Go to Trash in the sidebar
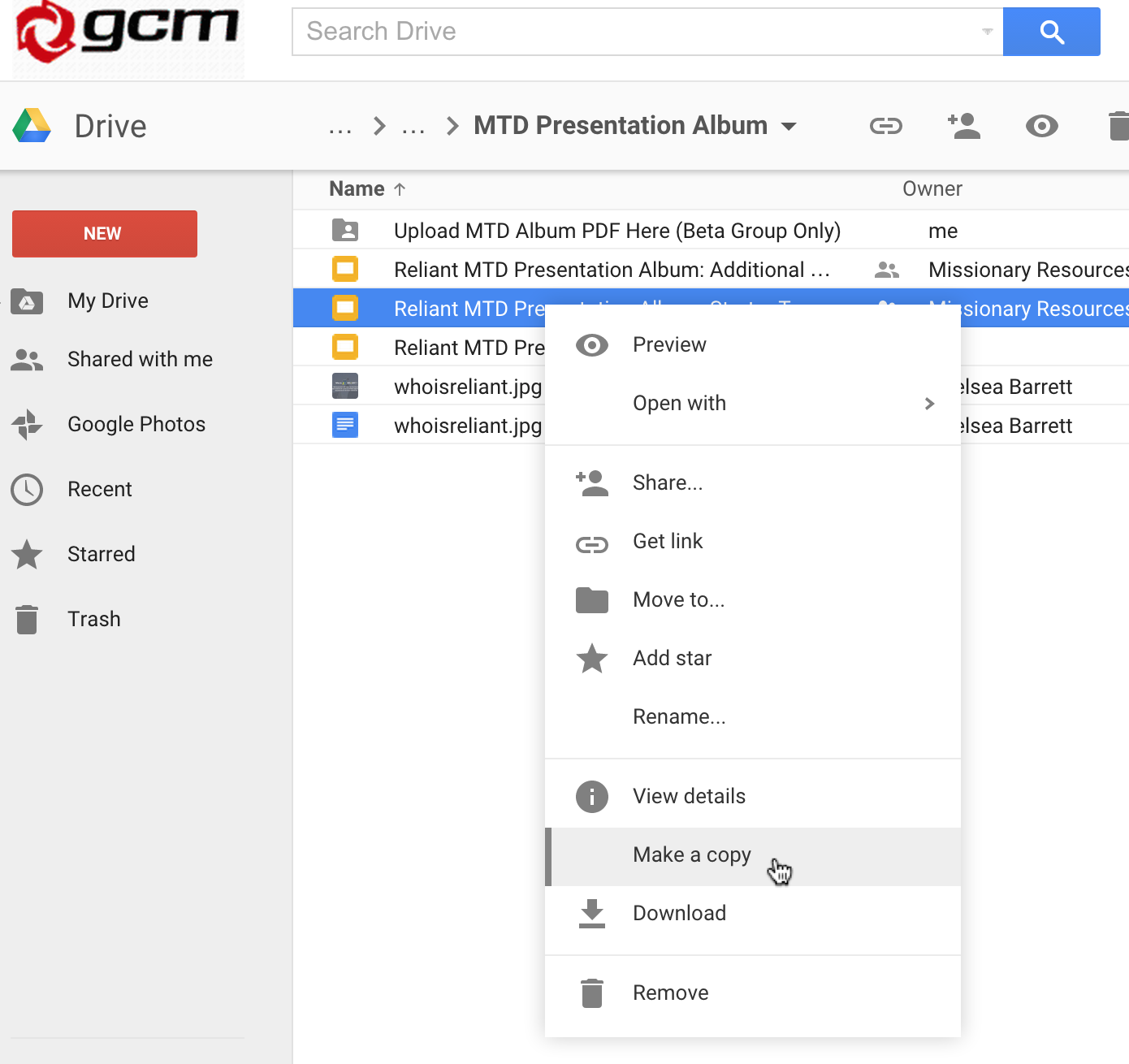1129x1064 pixels. pos(93,619)
